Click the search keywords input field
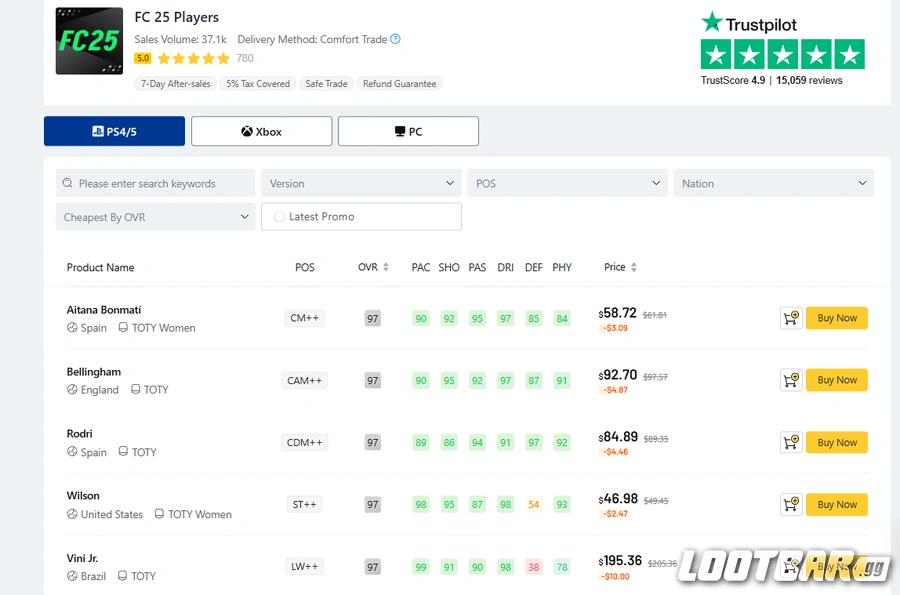Viewport: 900px width, 595px height. 156,183
